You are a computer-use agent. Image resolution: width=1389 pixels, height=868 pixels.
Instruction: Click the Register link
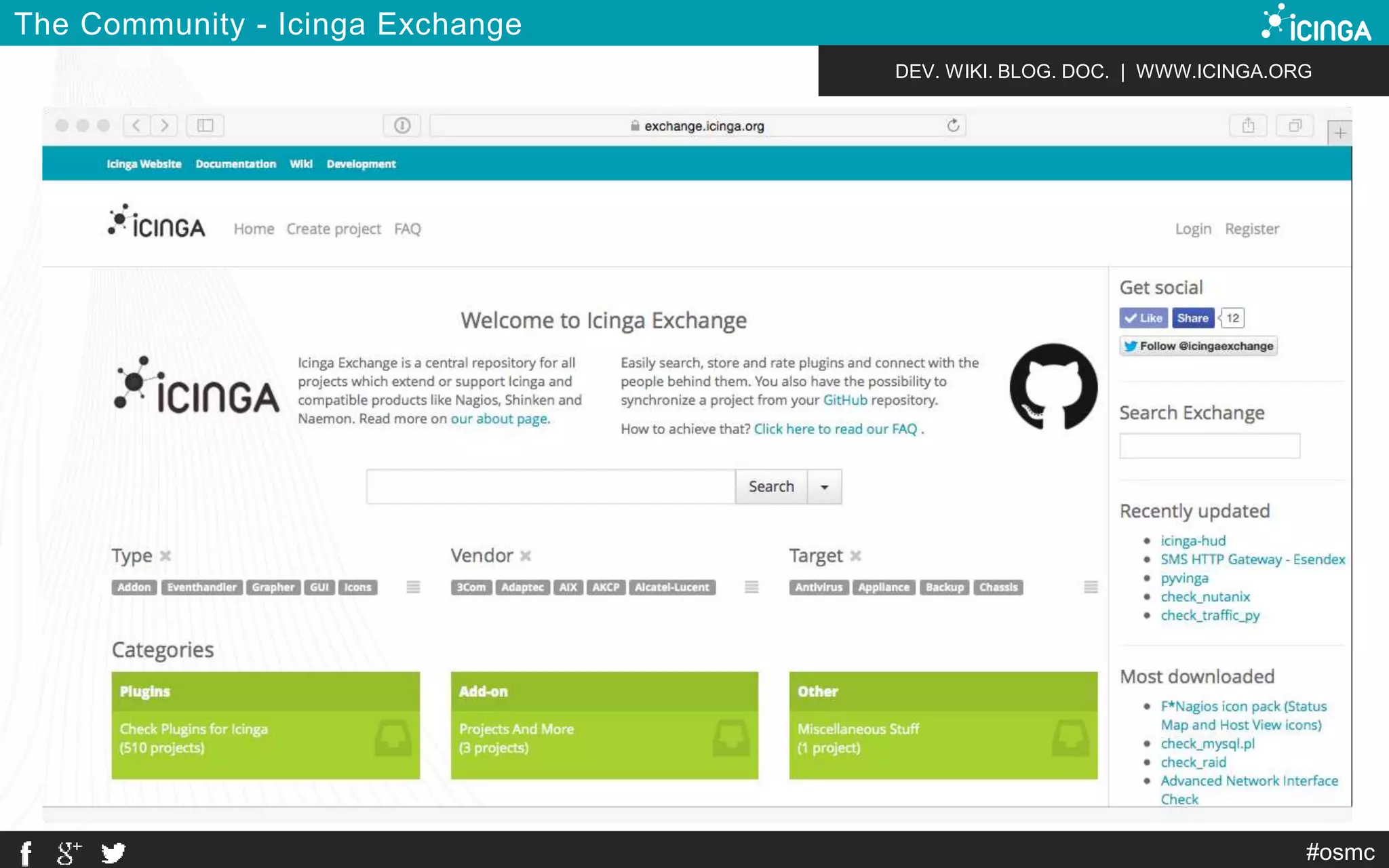pos(1252,229)
